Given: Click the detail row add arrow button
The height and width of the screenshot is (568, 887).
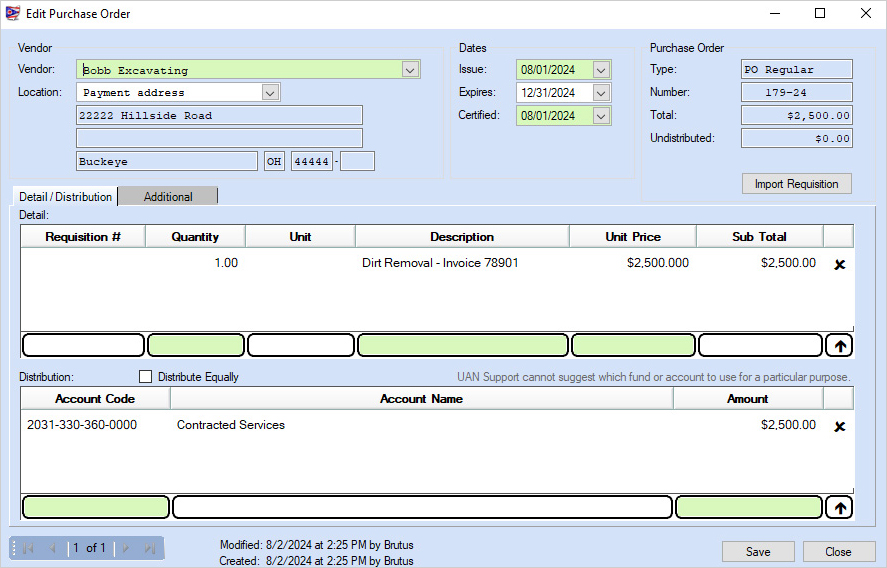Looking at the screenshot, I should [x=840, y=346].
